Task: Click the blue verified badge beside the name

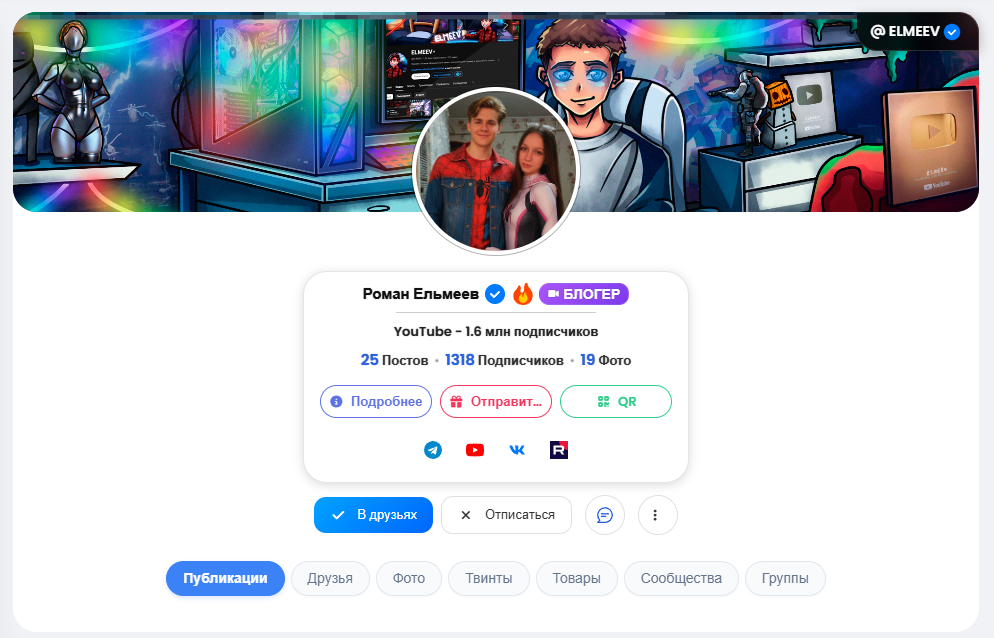Action: pos(494,294)
